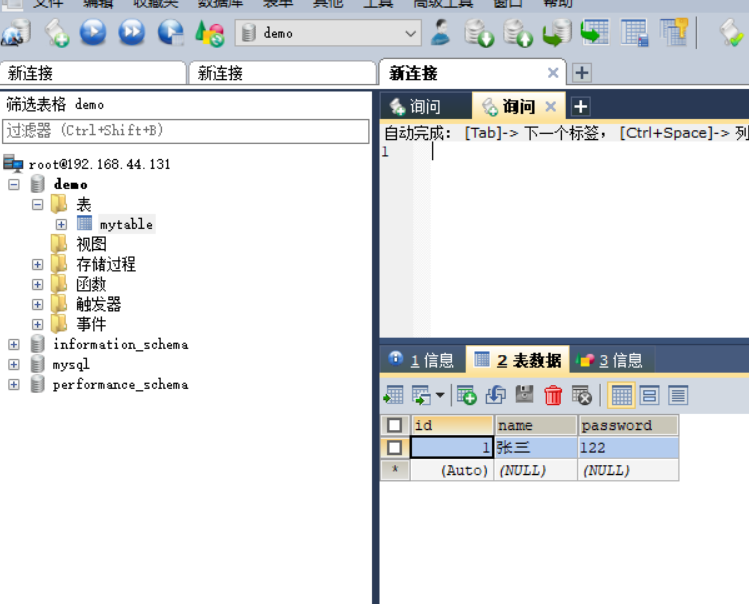Screen dimensions: 749x604
Task: Expand the 存储过程 folder
Action: (37, 264)
